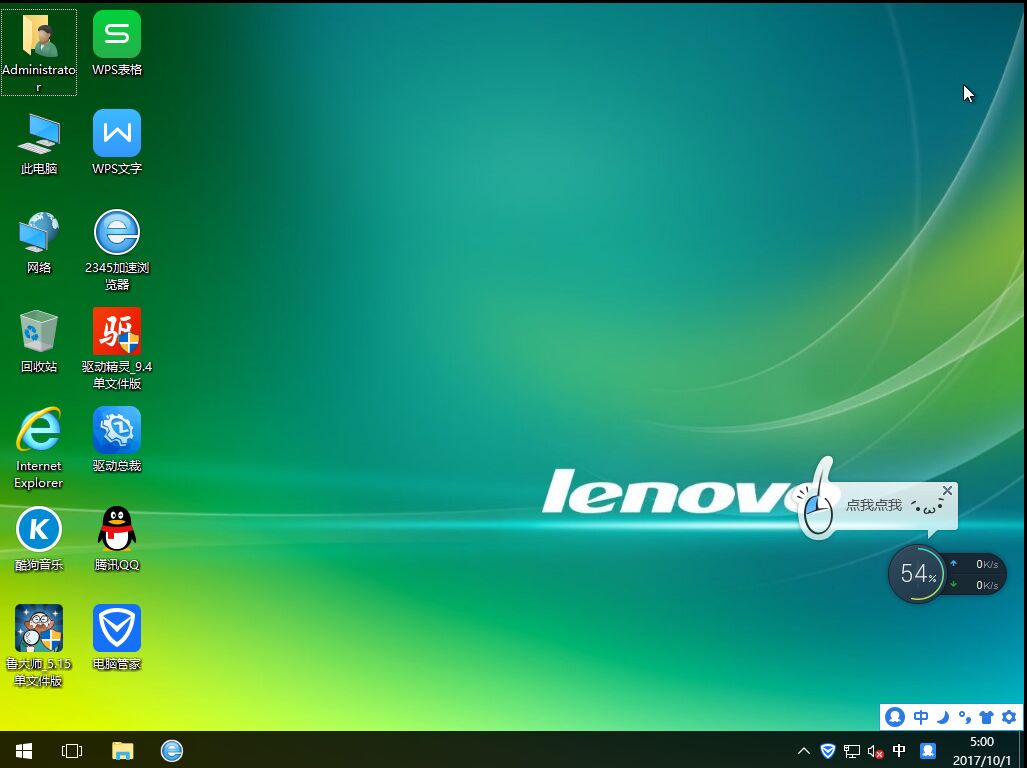Viewport: 1027px width, 768px height.
Task: Open the Windows Start menu
Action: (24, 750)
